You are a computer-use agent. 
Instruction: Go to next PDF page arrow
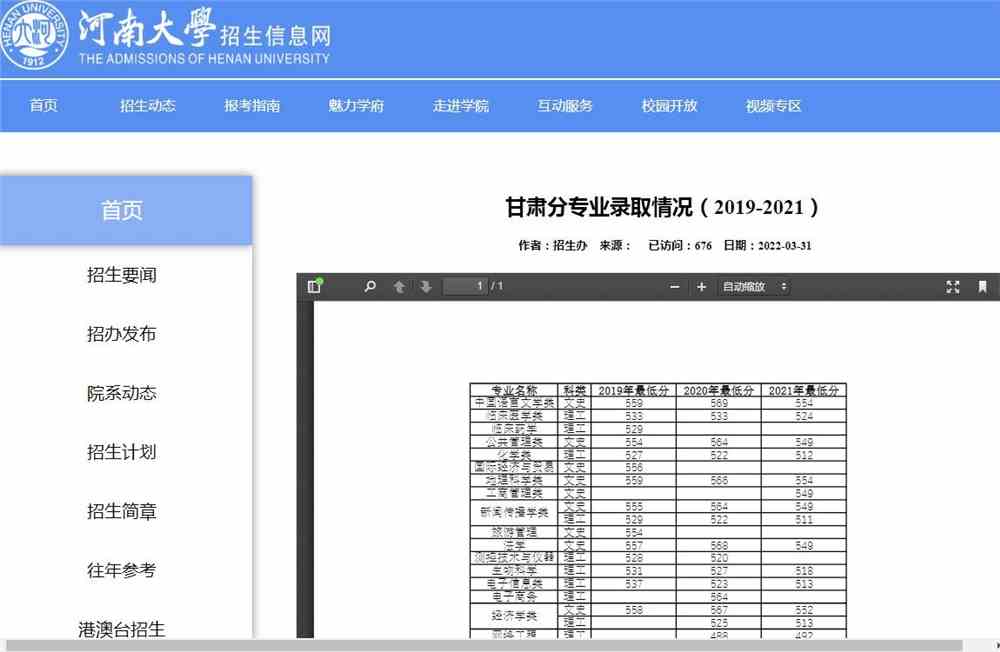[x=426, y=287]
